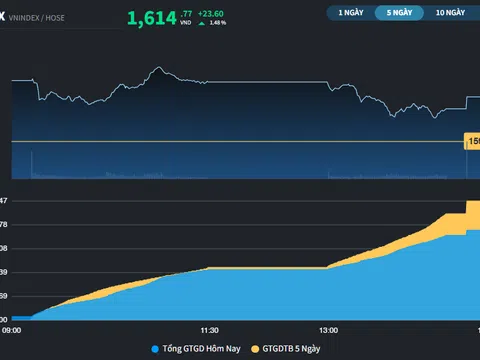Click the .77 decimal value
The width and height of the screenshot is (480, 360).
186,14
